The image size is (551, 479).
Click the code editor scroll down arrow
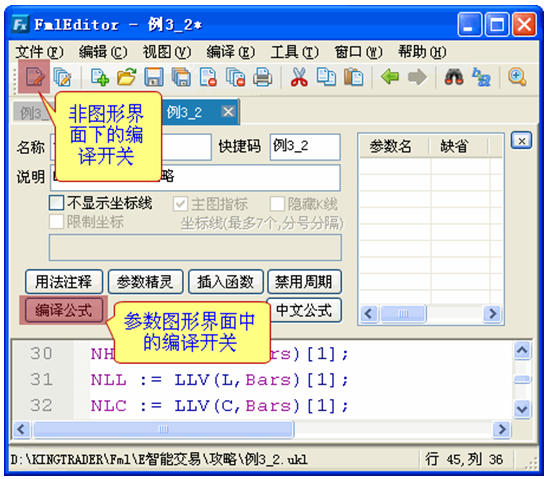click(x=522, y=409)
